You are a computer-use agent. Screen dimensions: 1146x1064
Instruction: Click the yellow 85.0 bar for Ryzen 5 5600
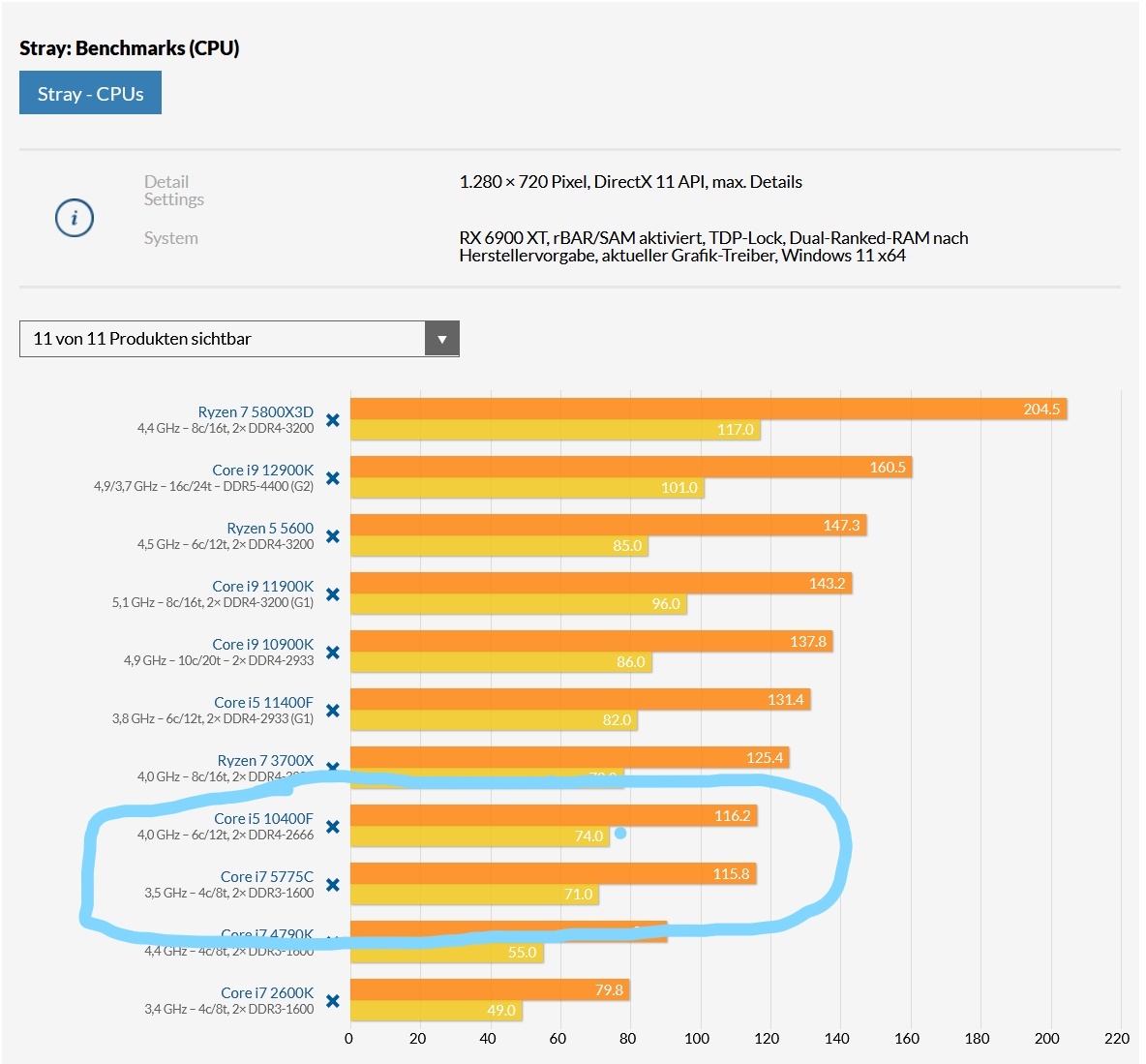pos(499,545)
